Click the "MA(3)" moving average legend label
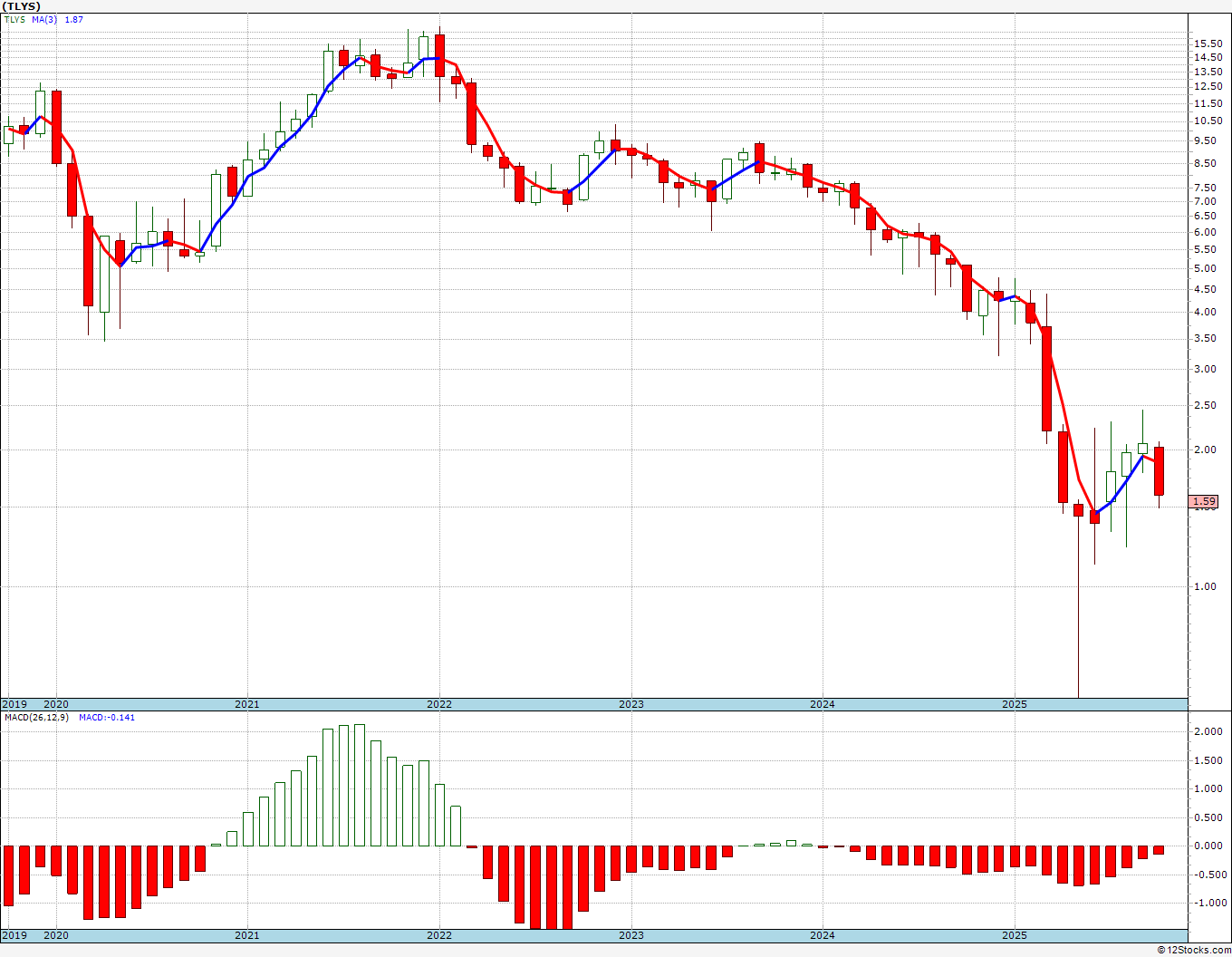The height and width of the screenshot is (957, 1232). (x=44, y=19)
